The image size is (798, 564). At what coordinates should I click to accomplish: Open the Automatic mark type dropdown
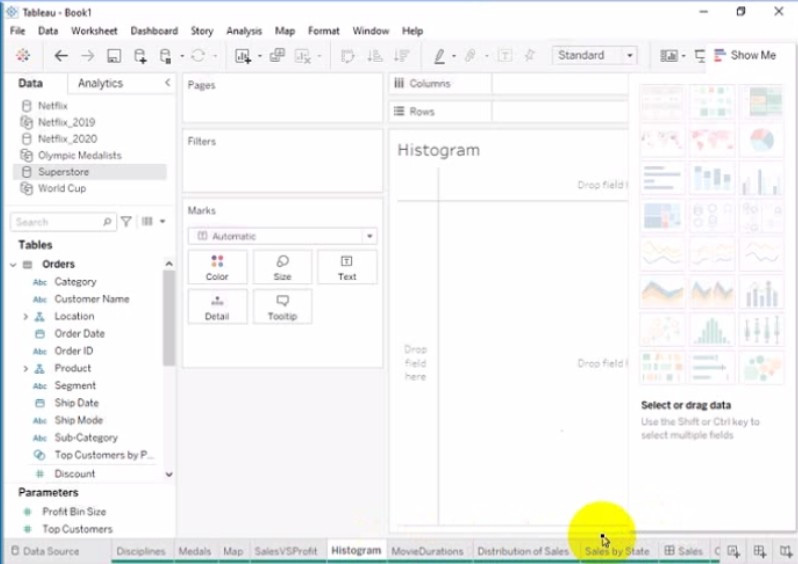point(282,236)
